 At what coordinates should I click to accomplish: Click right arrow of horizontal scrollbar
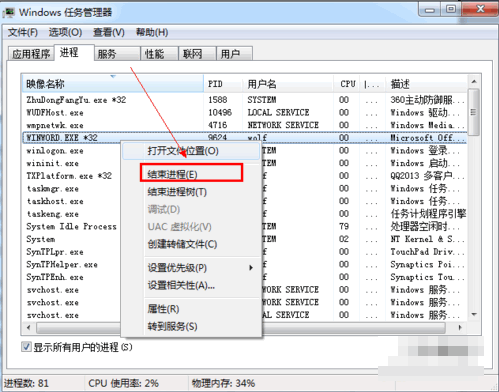[460, 328]
